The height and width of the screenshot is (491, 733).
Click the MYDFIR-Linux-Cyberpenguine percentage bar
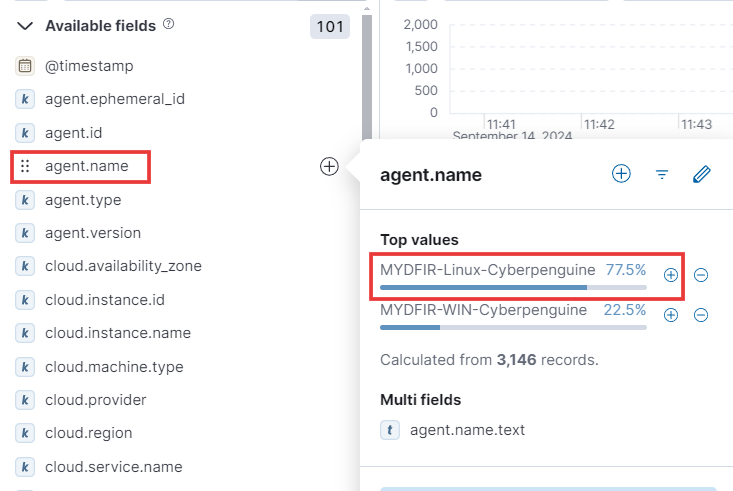(513, 288)
